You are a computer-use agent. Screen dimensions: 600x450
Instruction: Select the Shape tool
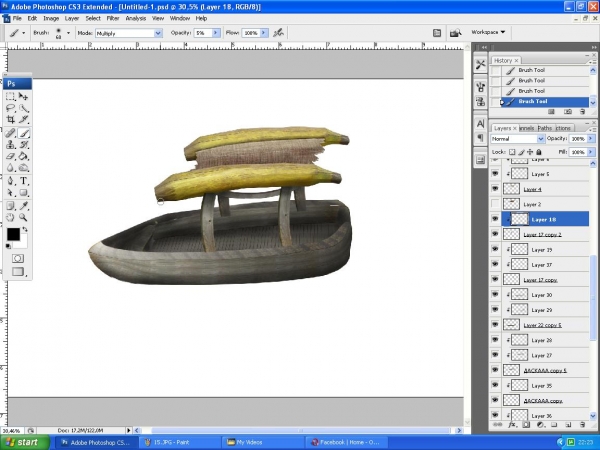(x=23, y=192)
